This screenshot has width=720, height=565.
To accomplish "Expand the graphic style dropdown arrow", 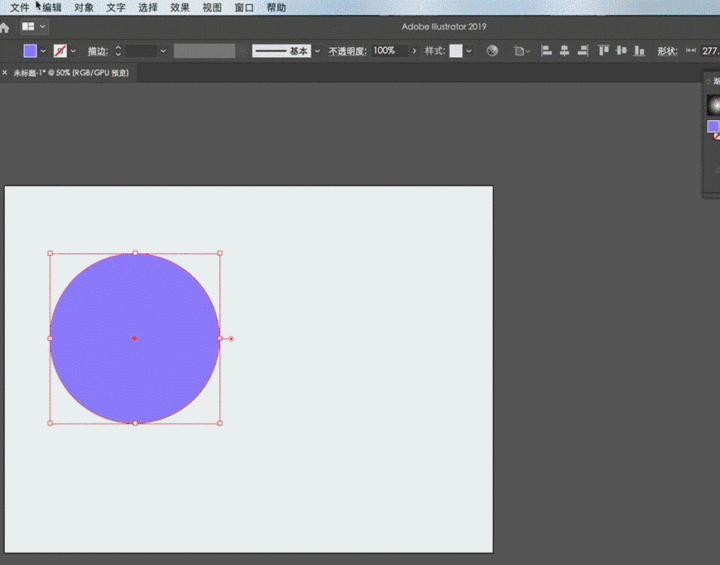I will (469, 51).
